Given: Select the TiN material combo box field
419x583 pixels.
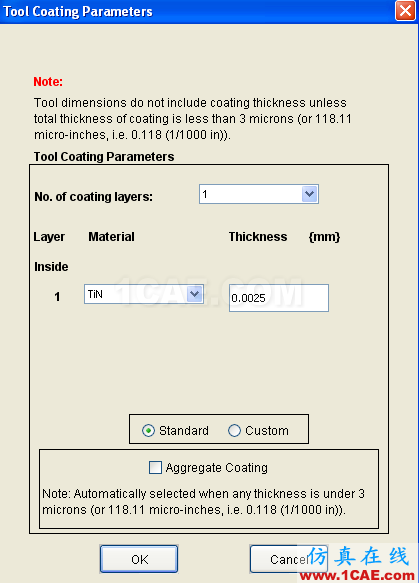Looking at the screenshot, I should [x=144, y=294].
